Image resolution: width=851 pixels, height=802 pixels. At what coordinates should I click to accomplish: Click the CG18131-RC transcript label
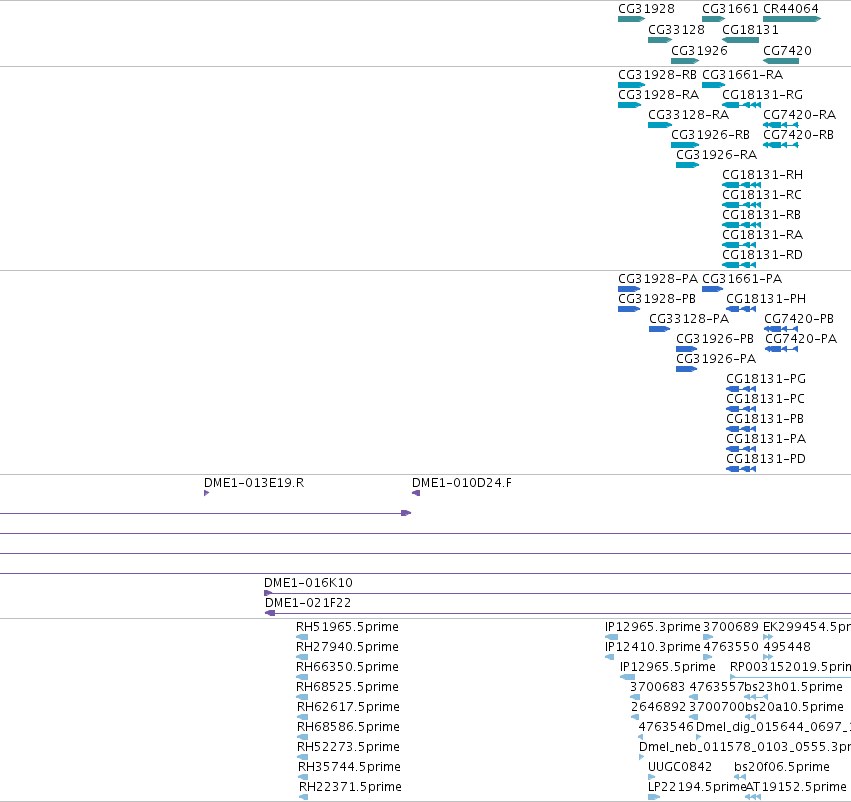pos(762,195)
